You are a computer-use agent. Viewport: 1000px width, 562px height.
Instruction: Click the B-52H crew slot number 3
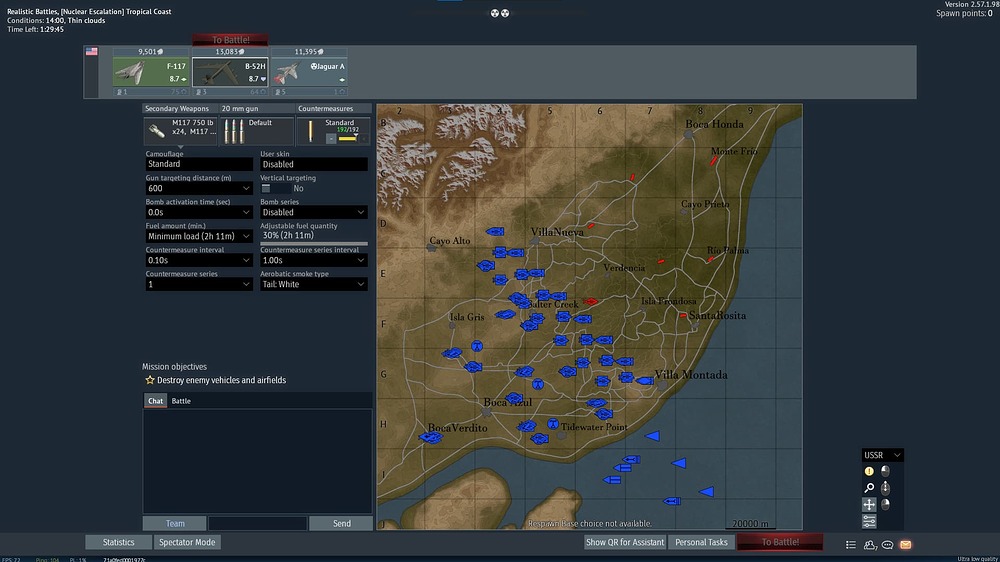pos(200,92)
